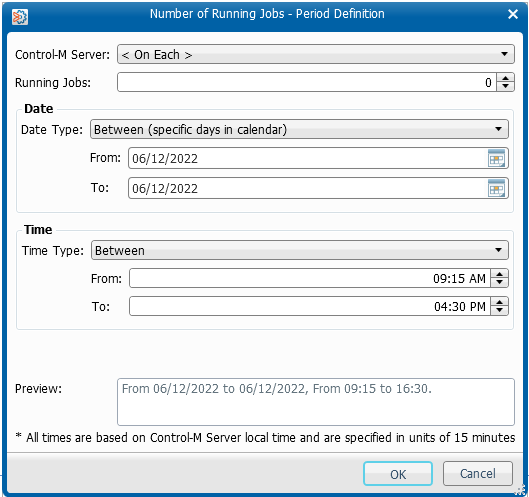Increase the From time with up arrow
Screen dimensions: 529x497
coord(499,274)
